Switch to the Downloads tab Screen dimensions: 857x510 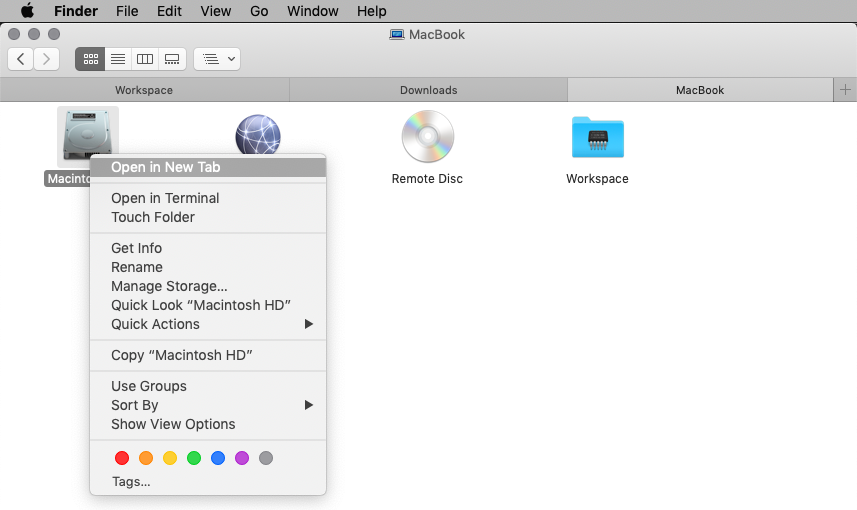pyautogui.click(x=428, y=90)
